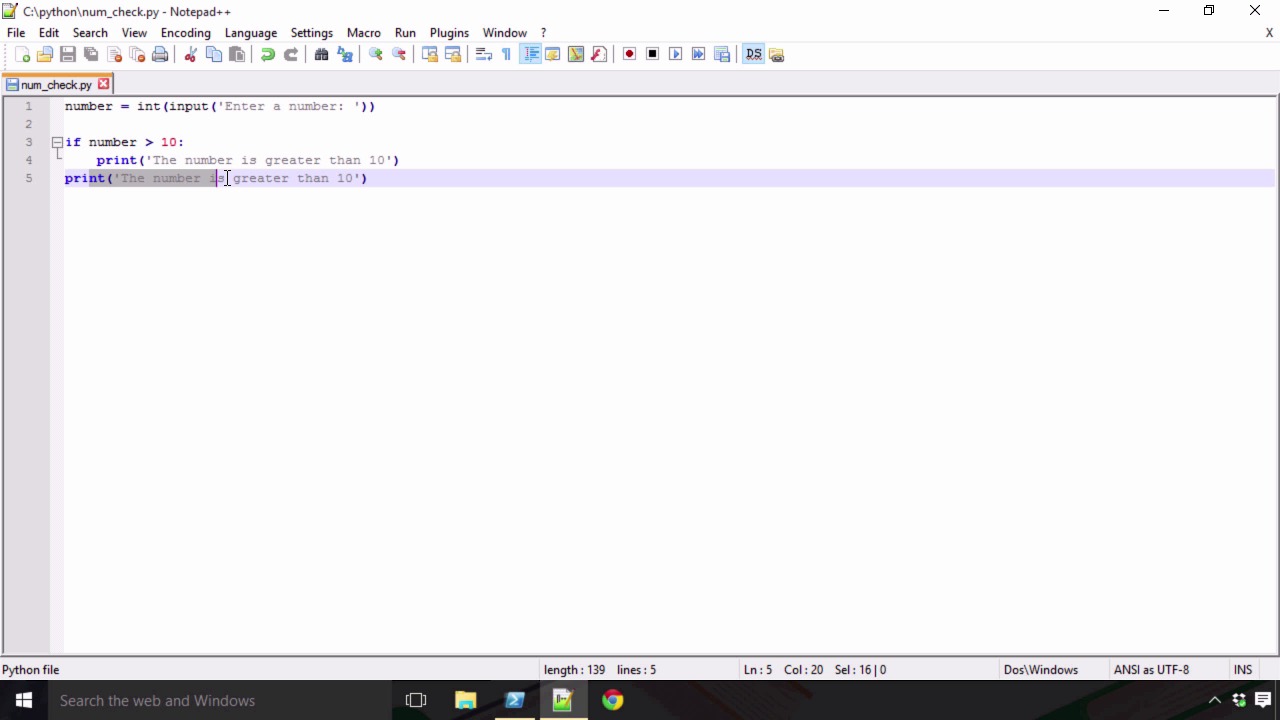
Task: Open File Explorer from taskbar
Action: [x=465, y=700]
